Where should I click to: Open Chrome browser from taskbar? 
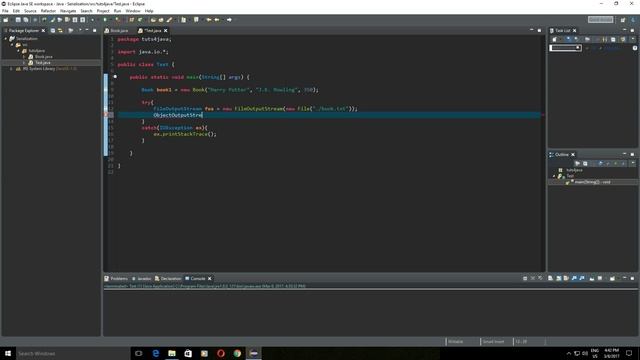point(237,353)
